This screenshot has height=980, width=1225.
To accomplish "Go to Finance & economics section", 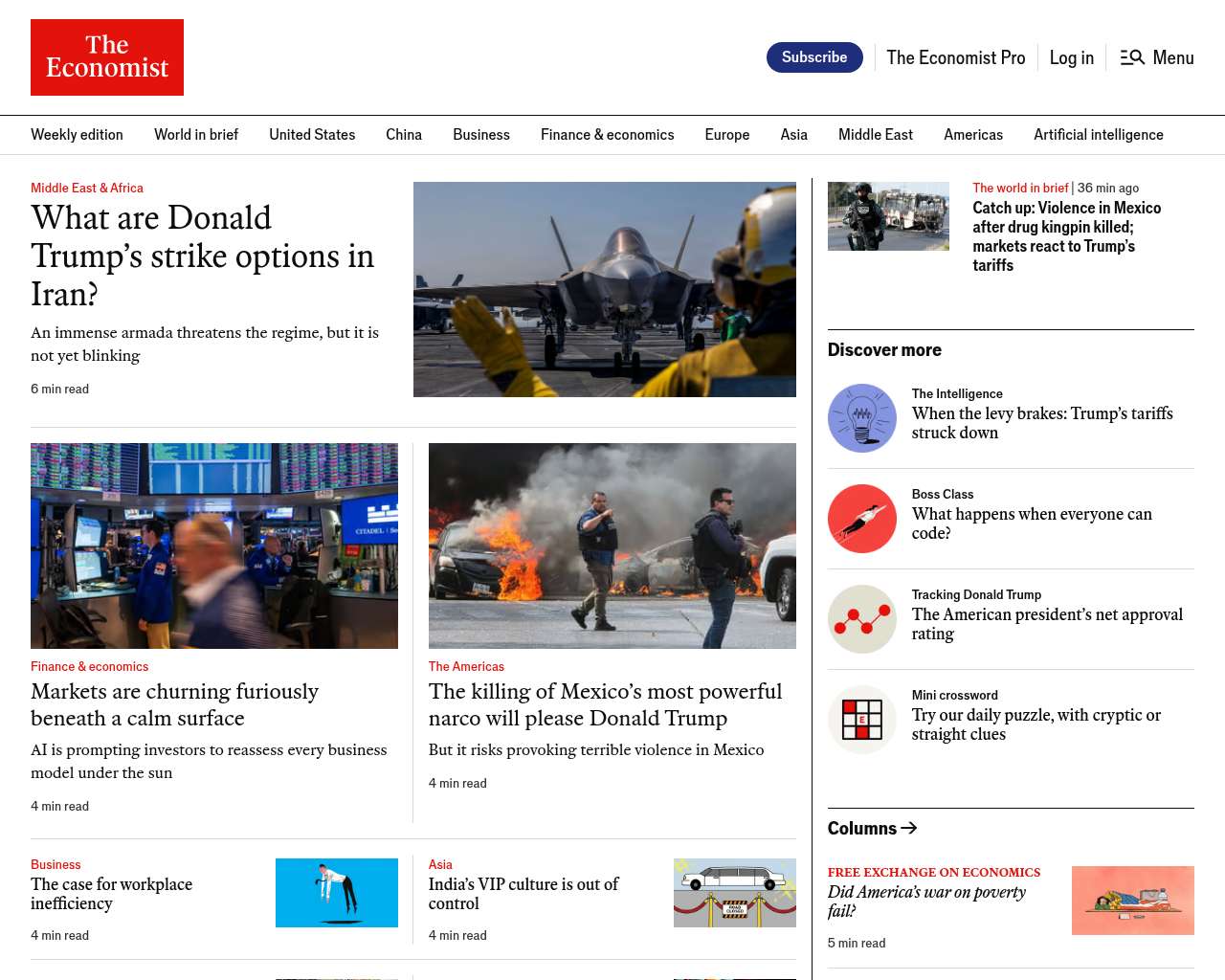I will coord(607,135).
